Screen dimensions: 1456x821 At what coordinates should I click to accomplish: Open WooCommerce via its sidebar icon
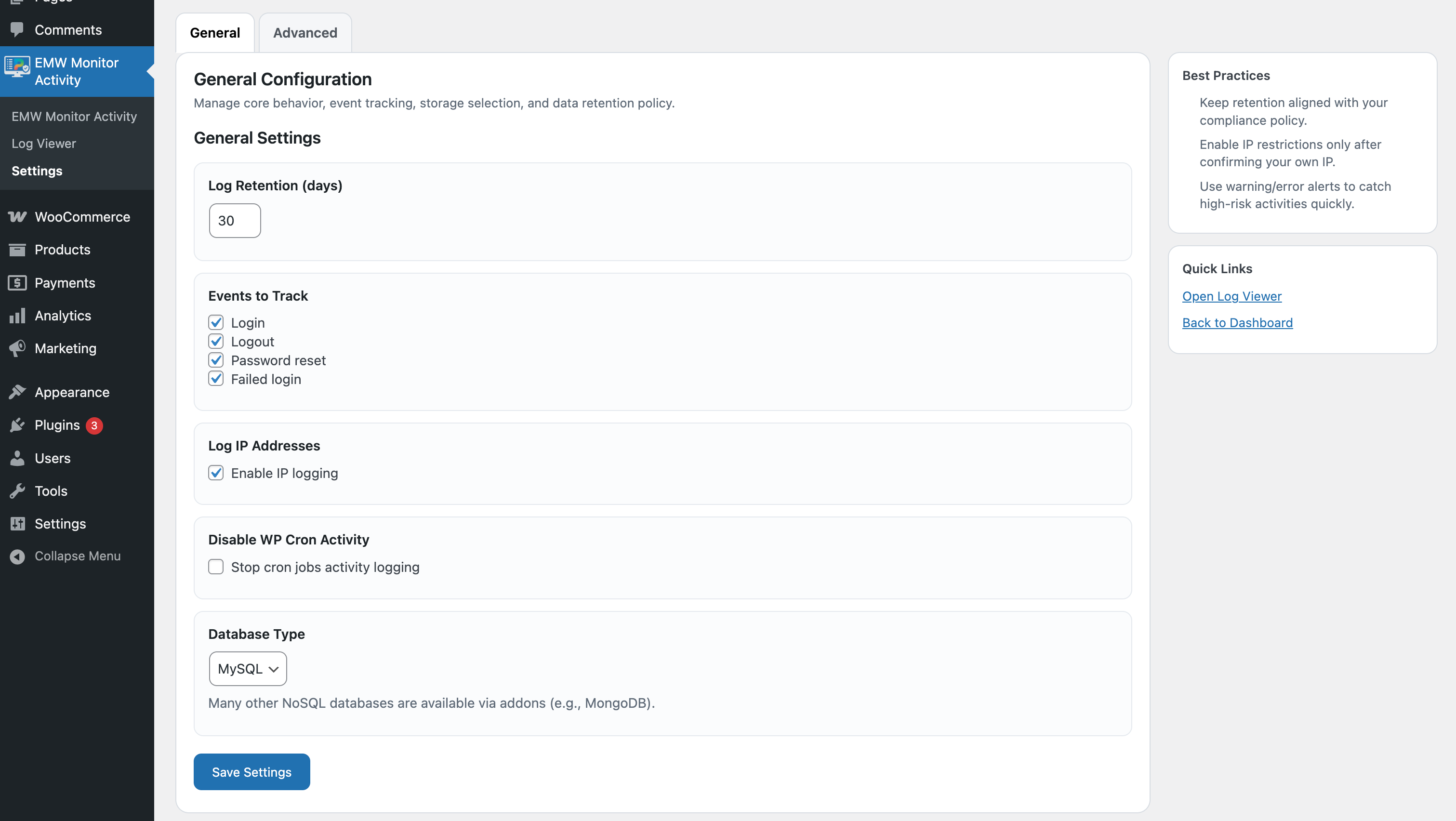point(17,217)
